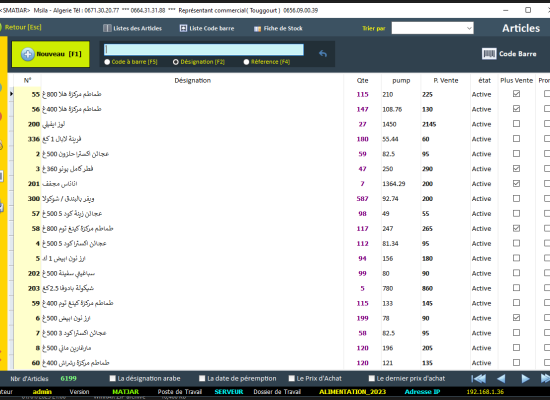Image resolution: width=550 pixels, height=400 pixels.
Task: Go back with Retour [Esc]
Action: [x=22, y=27]
